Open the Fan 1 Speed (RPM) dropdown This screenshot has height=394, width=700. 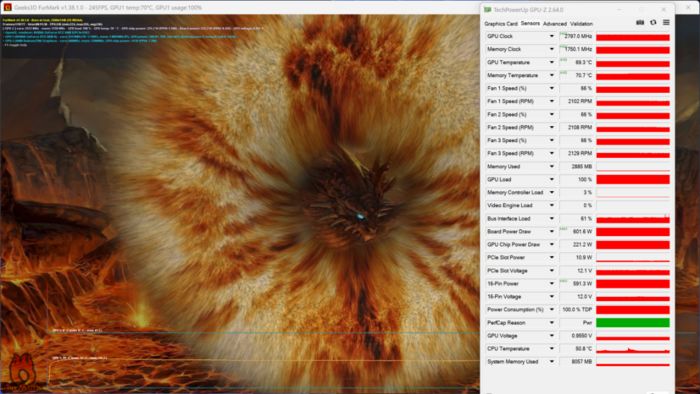pyautogui.click(x=551, y=101)
